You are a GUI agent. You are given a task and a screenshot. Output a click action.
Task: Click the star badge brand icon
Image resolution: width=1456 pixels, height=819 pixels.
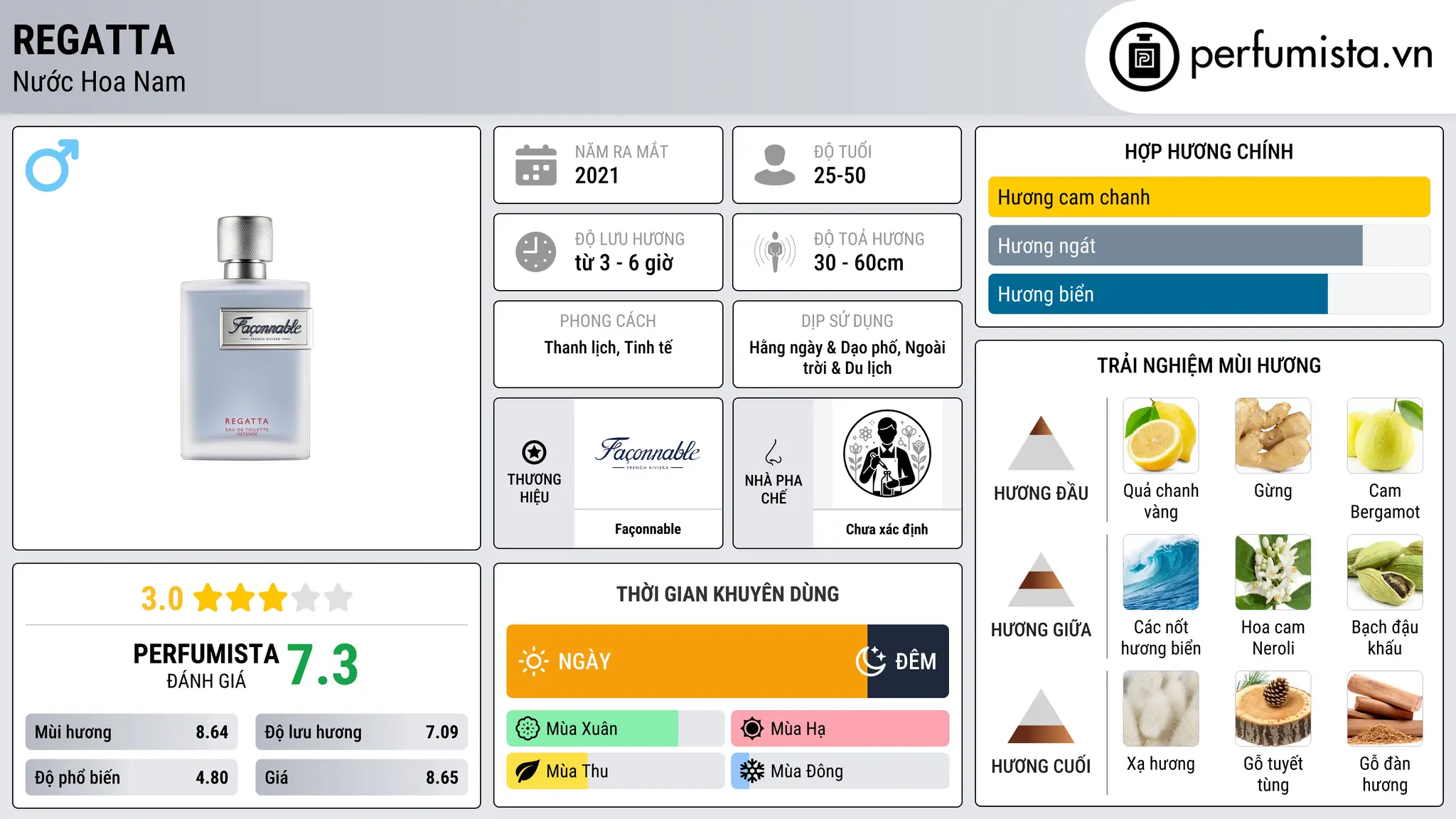534,452
